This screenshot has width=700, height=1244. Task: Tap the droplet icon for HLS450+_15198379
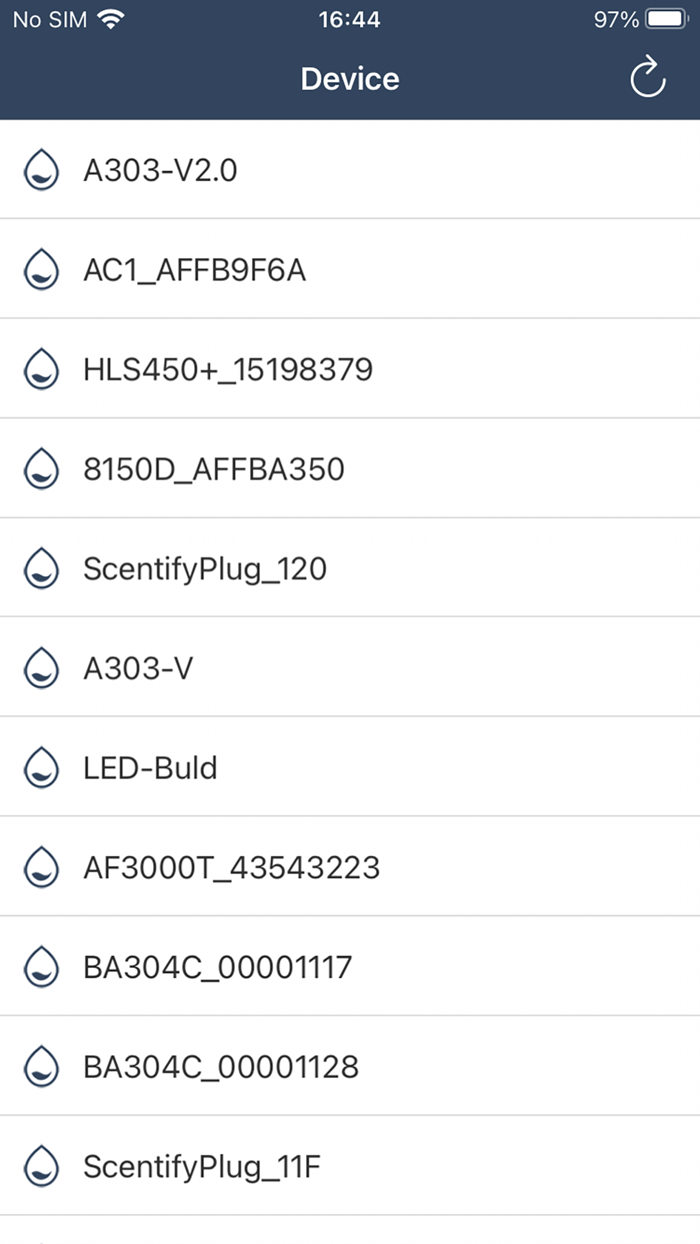point(41,368)
